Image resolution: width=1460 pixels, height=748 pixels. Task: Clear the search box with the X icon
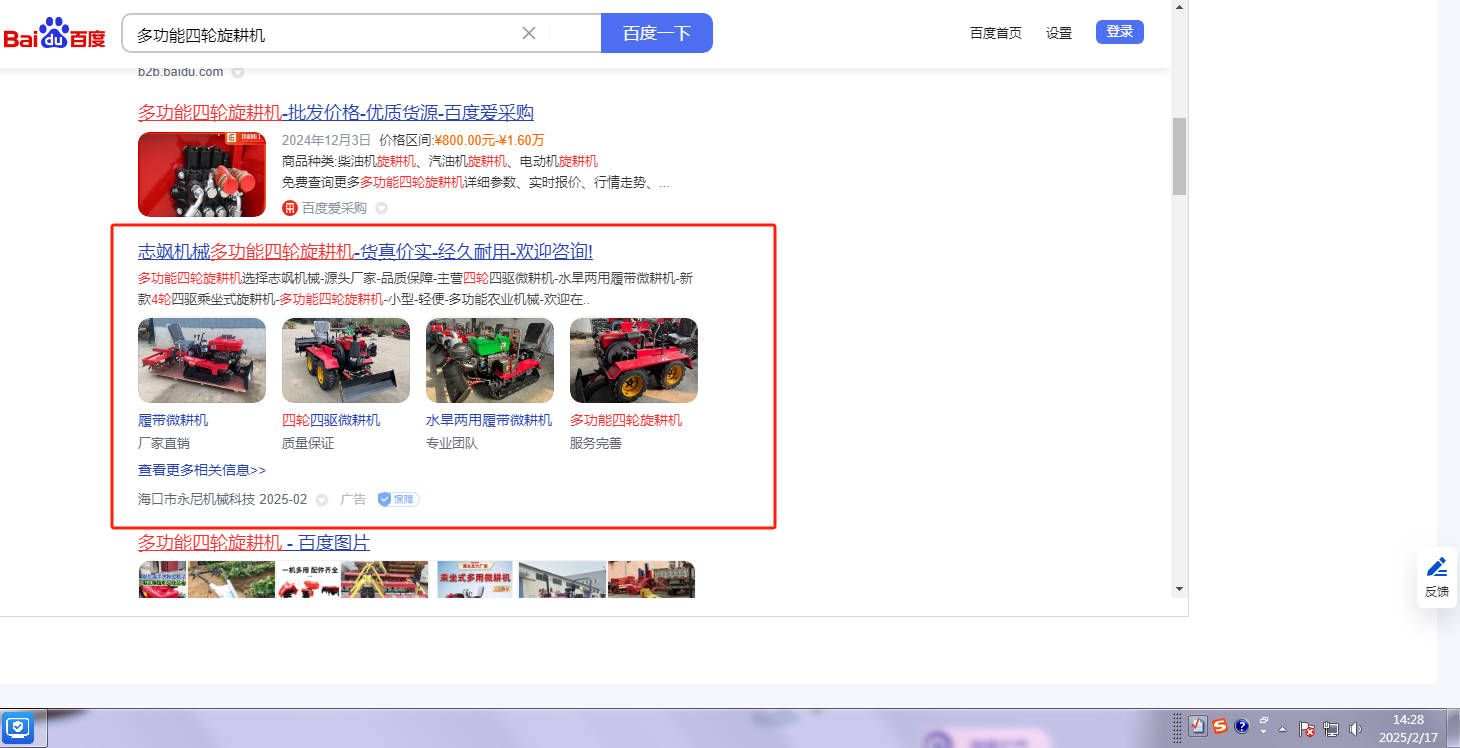tap(529, 33)
